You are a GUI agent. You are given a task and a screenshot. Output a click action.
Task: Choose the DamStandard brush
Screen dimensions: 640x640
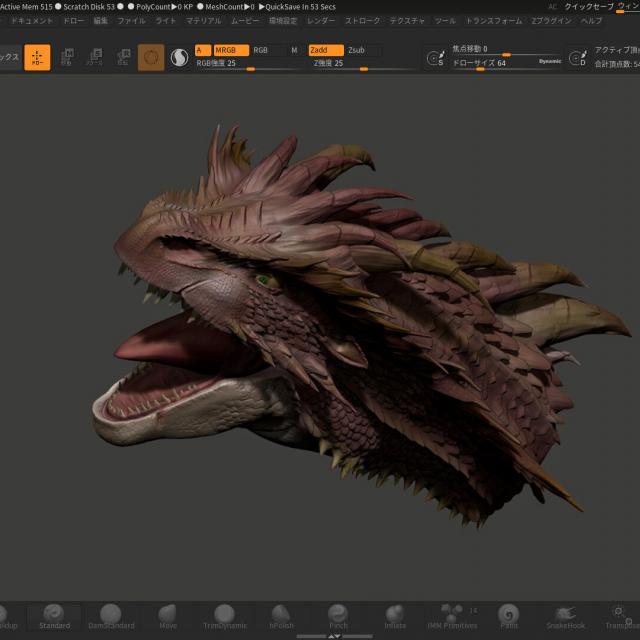point(111,615)
